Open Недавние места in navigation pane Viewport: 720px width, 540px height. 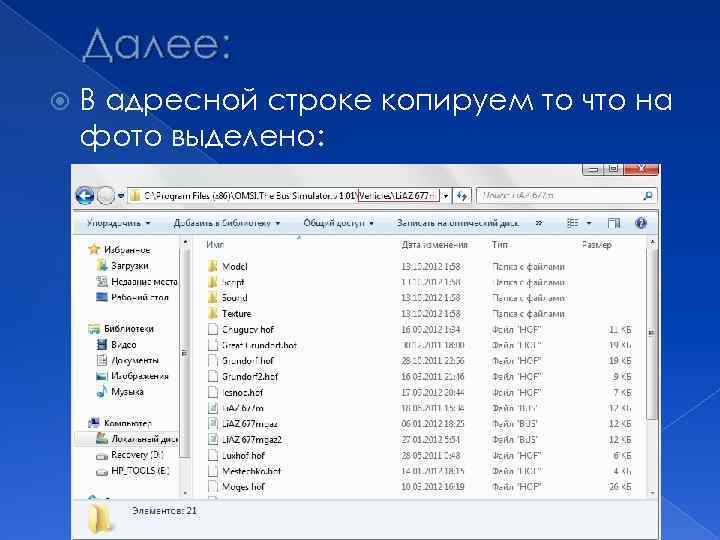tap(144, 281)
